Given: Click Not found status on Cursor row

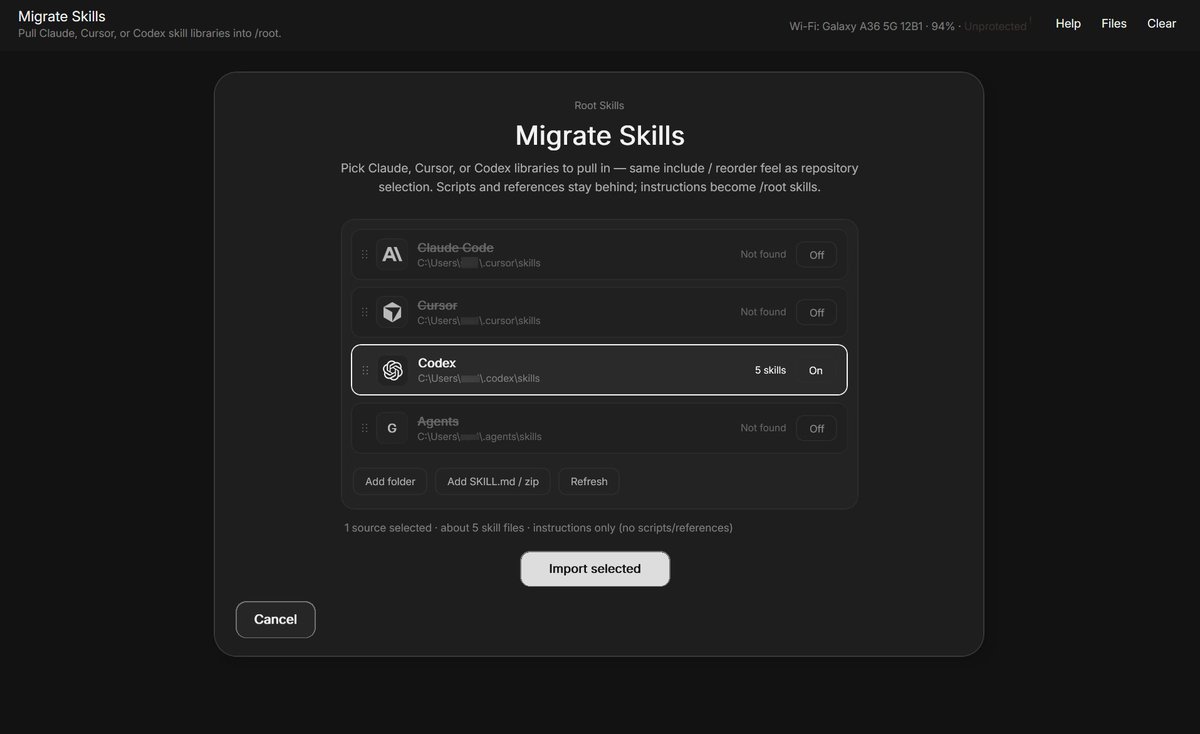Looking at the screenshot, I should coord(763,312).
